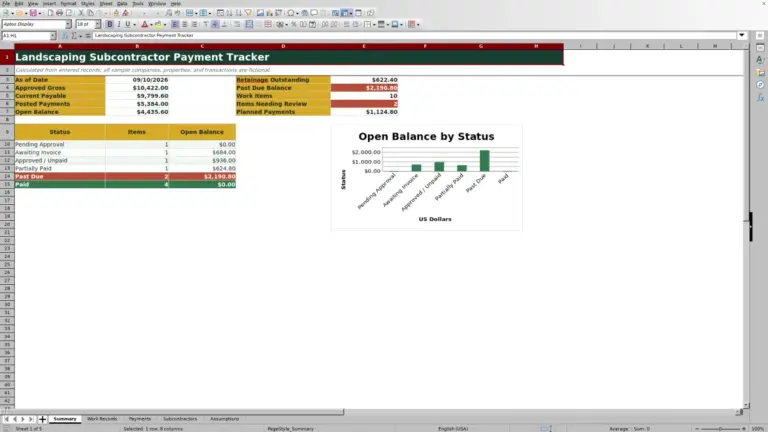Click the vertical scrollbar down arrow

746,406
